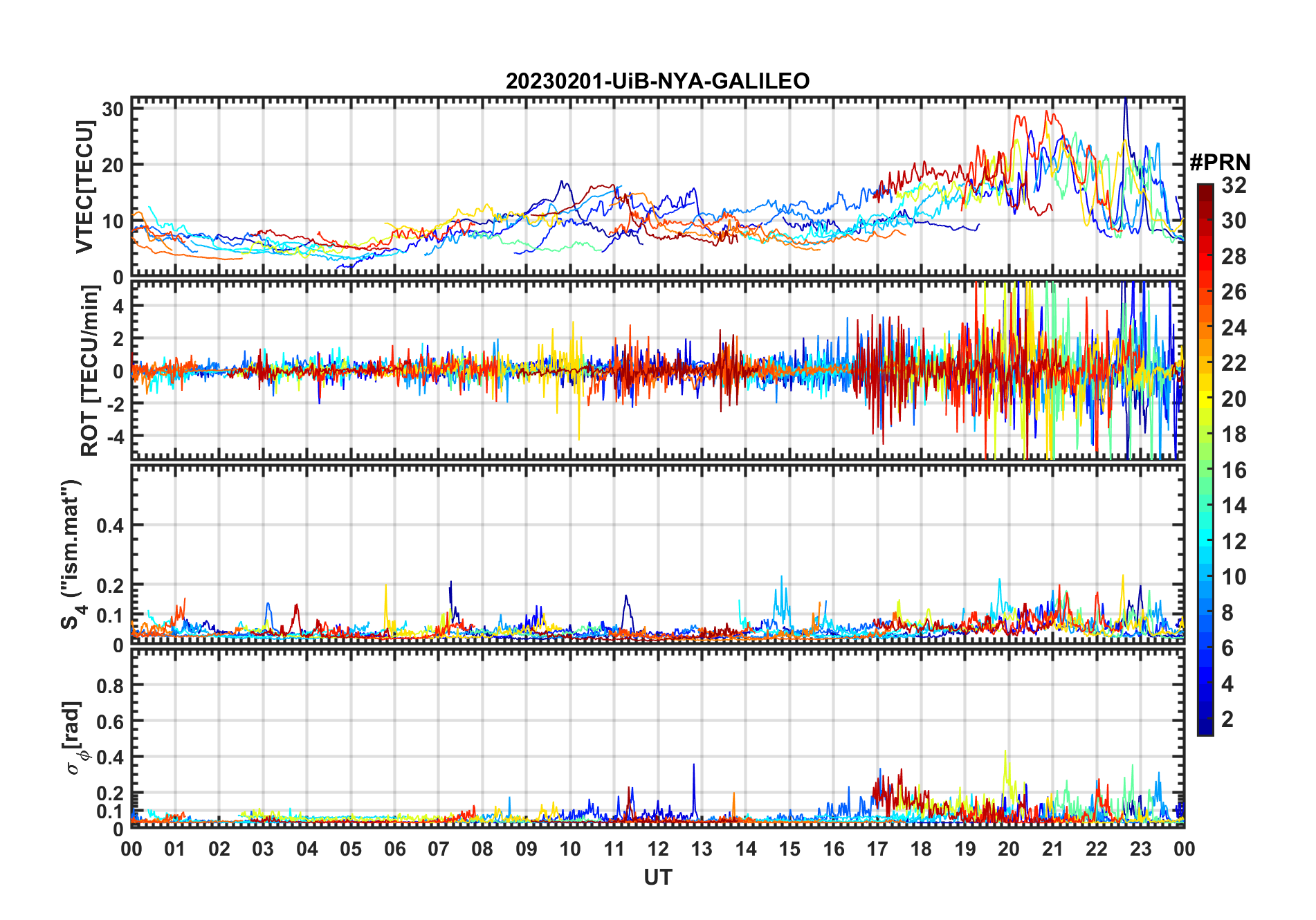The height and width of the screenshot is (920, 1316).
Task: Click the S4 ("ism.mat") axis label
Action: (x=73, y=554)
